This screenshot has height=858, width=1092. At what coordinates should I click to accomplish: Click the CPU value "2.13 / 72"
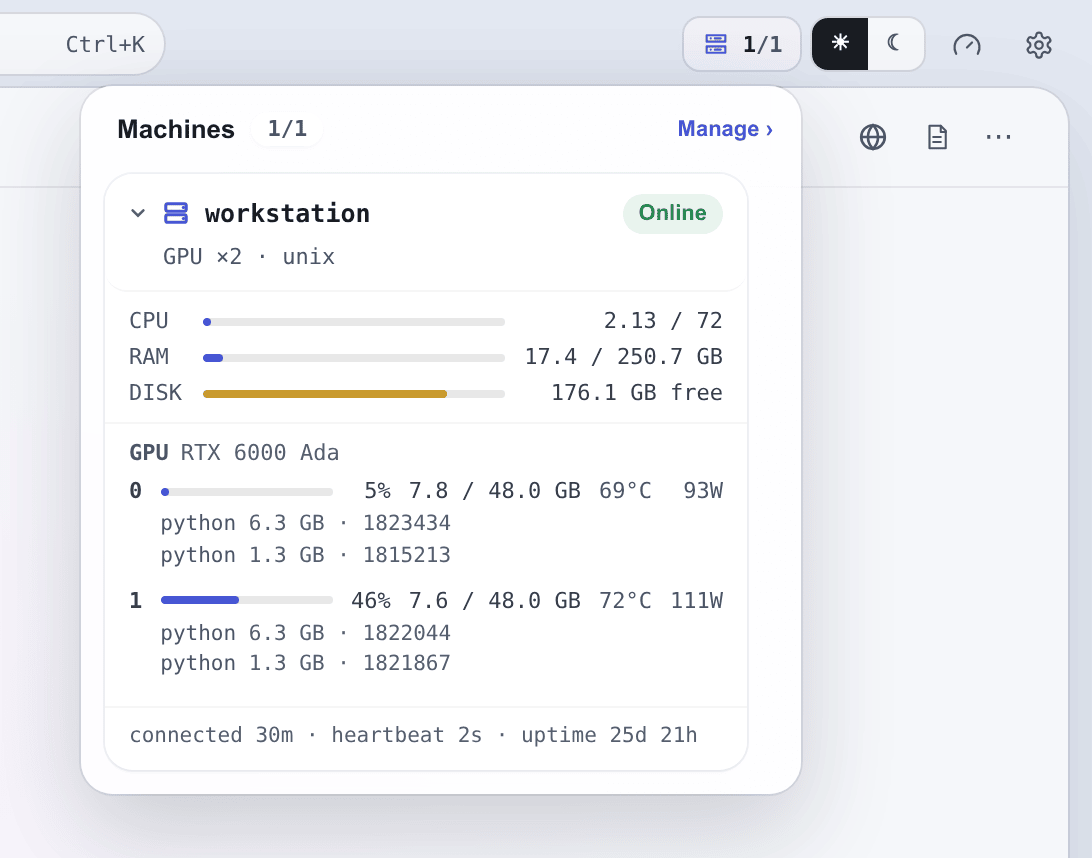click(x=663, y=320)
